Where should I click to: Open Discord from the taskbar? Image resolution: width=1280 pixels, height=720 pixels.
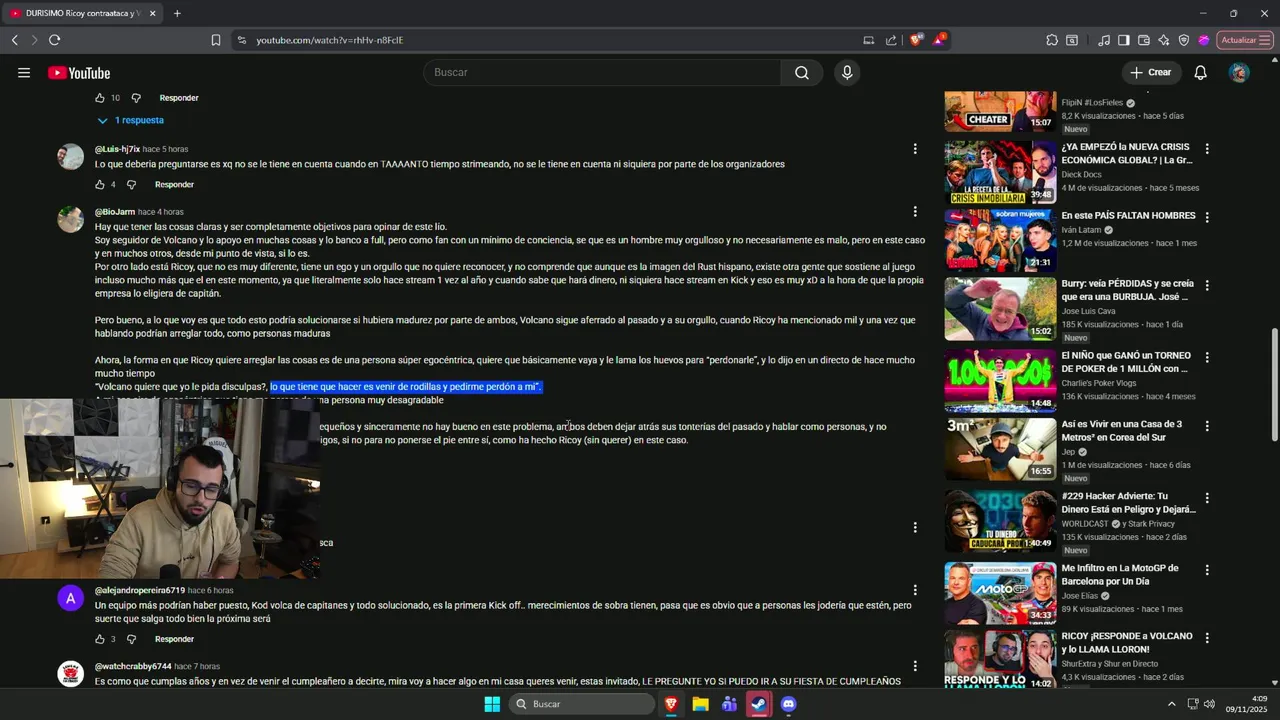click(788, 704)
